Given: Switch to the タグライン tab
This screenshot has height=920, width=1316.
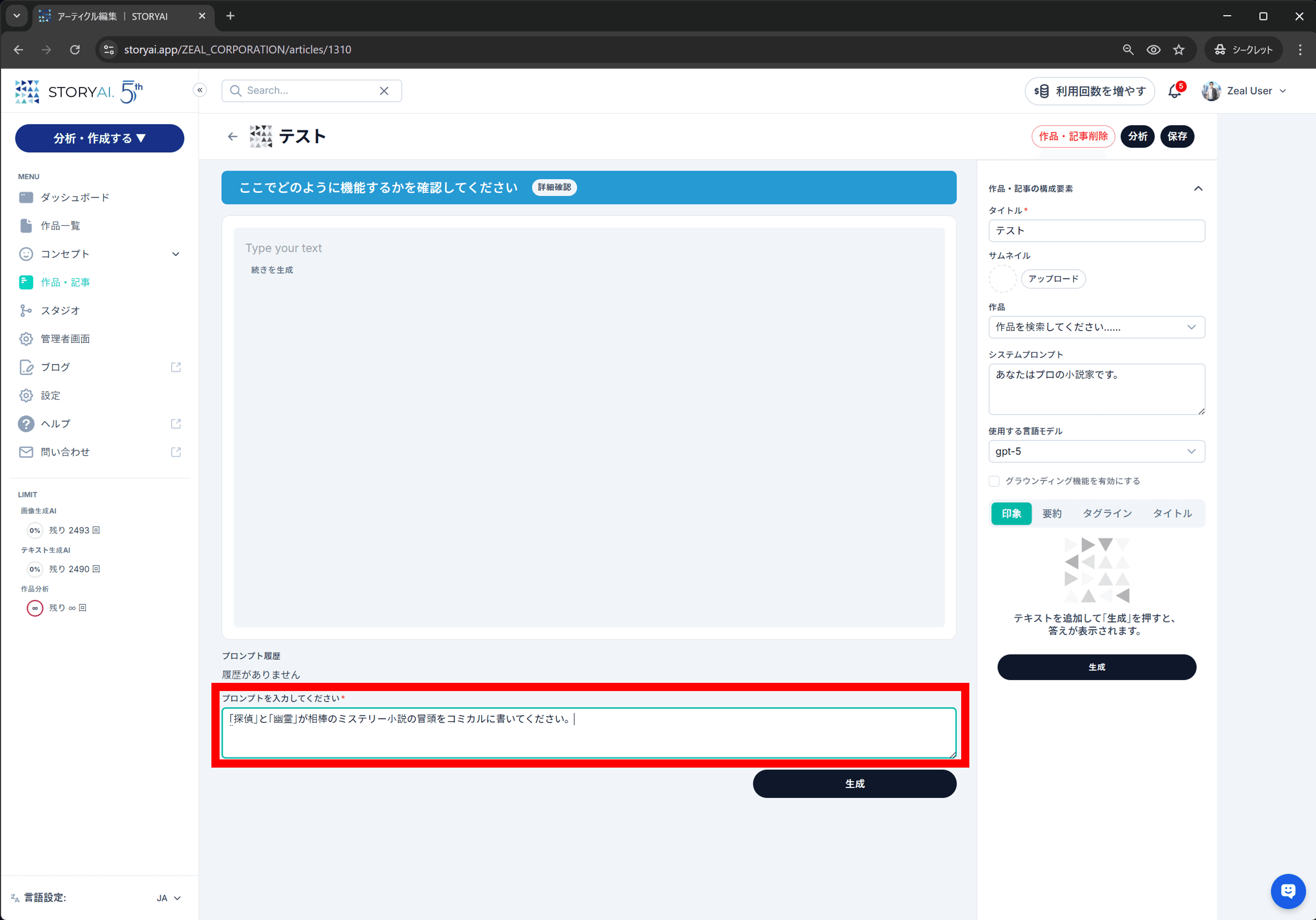Looking at the screenshot, I should click(x=1107, y=513).
